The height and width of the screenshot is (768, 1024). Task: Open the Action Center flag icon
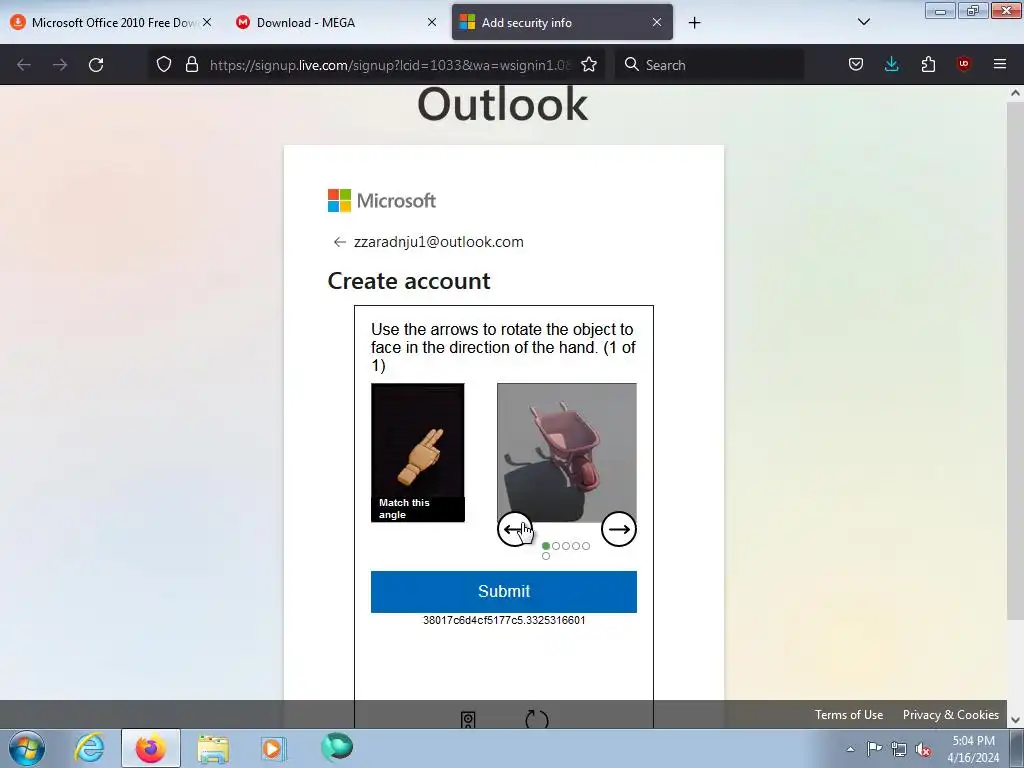[x=874, y=748]
